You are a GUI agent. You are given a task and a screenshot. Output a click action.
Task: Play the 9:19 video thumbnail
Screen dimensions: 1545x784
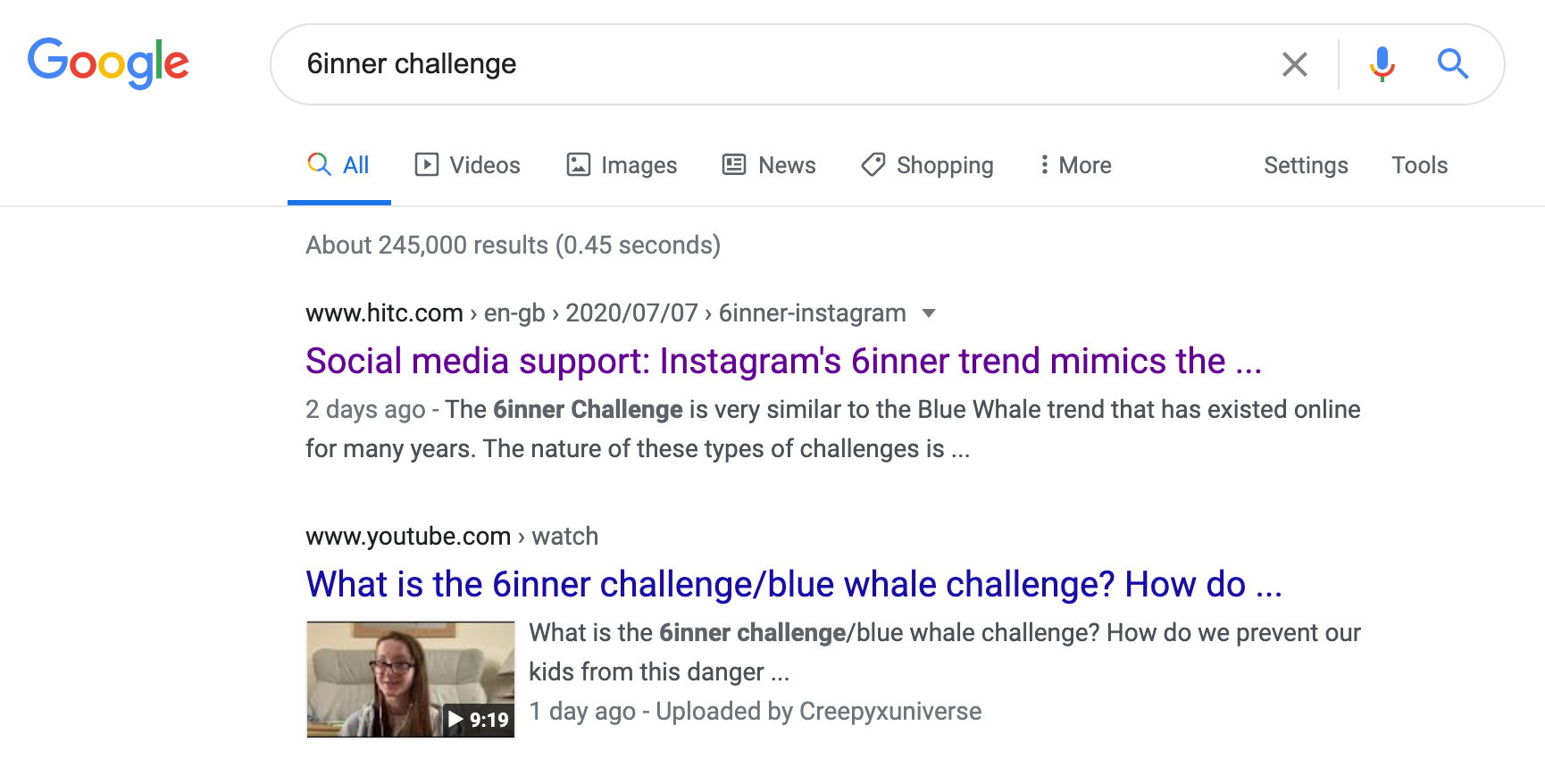pos(411,680)
